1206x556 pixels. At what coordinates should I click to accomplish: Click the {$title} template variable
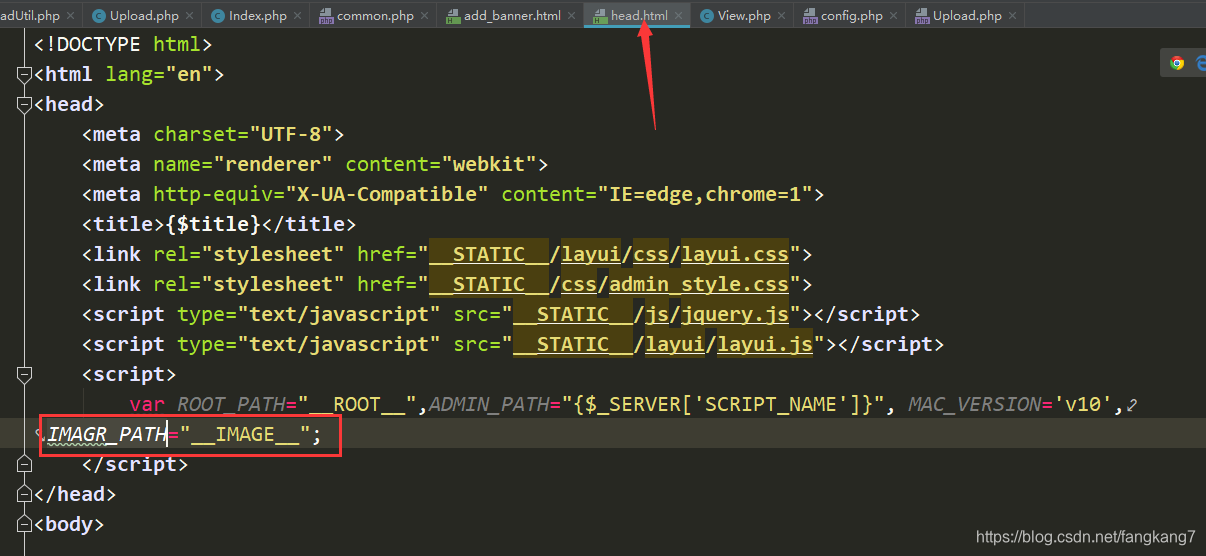click(x=212, y=224)
